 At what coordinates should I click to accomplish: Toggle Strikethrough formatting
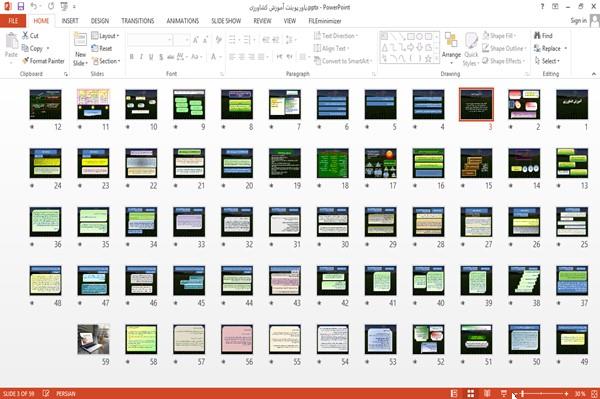point(171,57)
